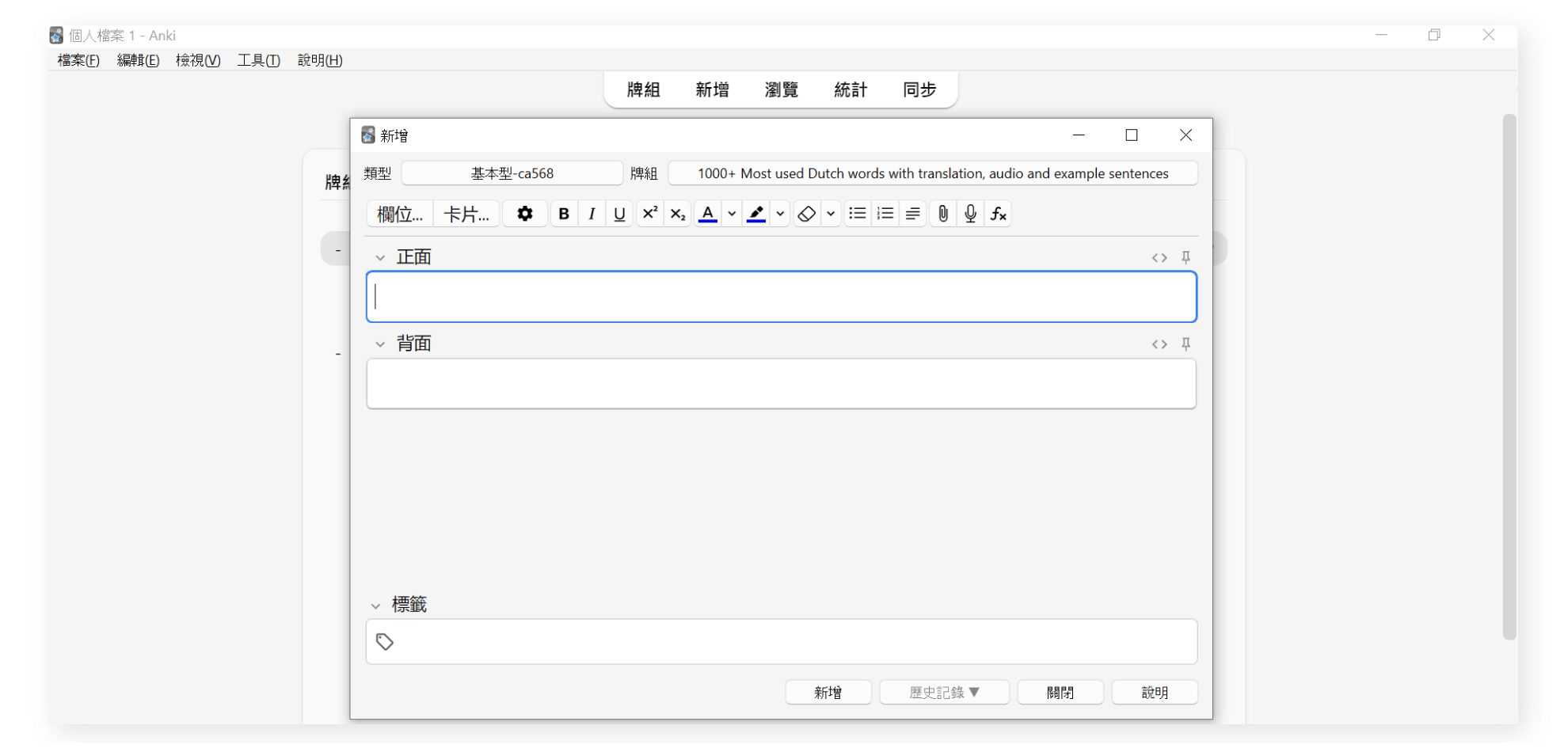Apply the blue text color swatch
The width and height of the screenshot is (1568, 752).
708,214
